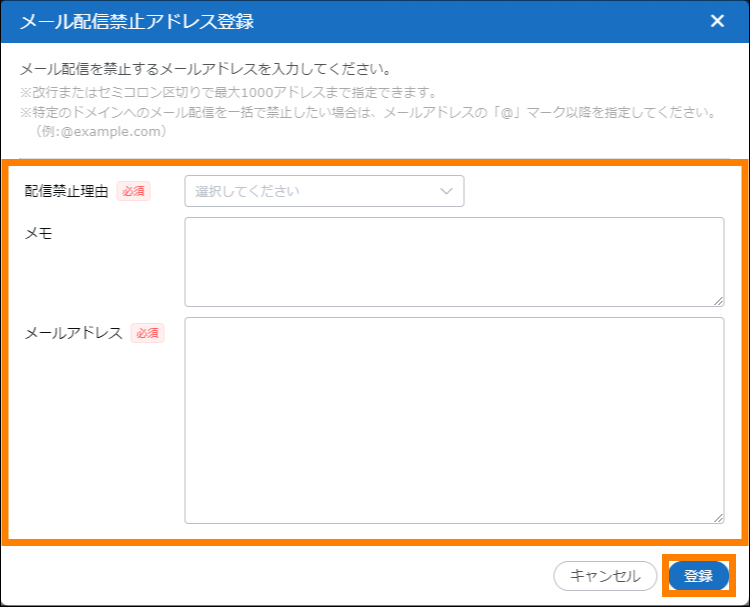Click the blue 登録 button

pyautogui.click(x=698, y=576)
